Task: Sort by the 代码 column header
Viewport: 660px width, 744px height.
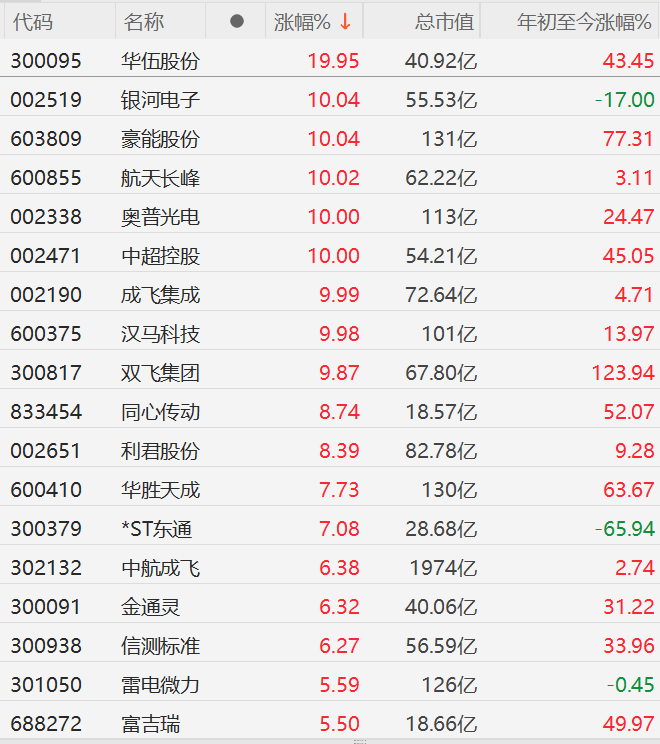Action: click(32, 21)
